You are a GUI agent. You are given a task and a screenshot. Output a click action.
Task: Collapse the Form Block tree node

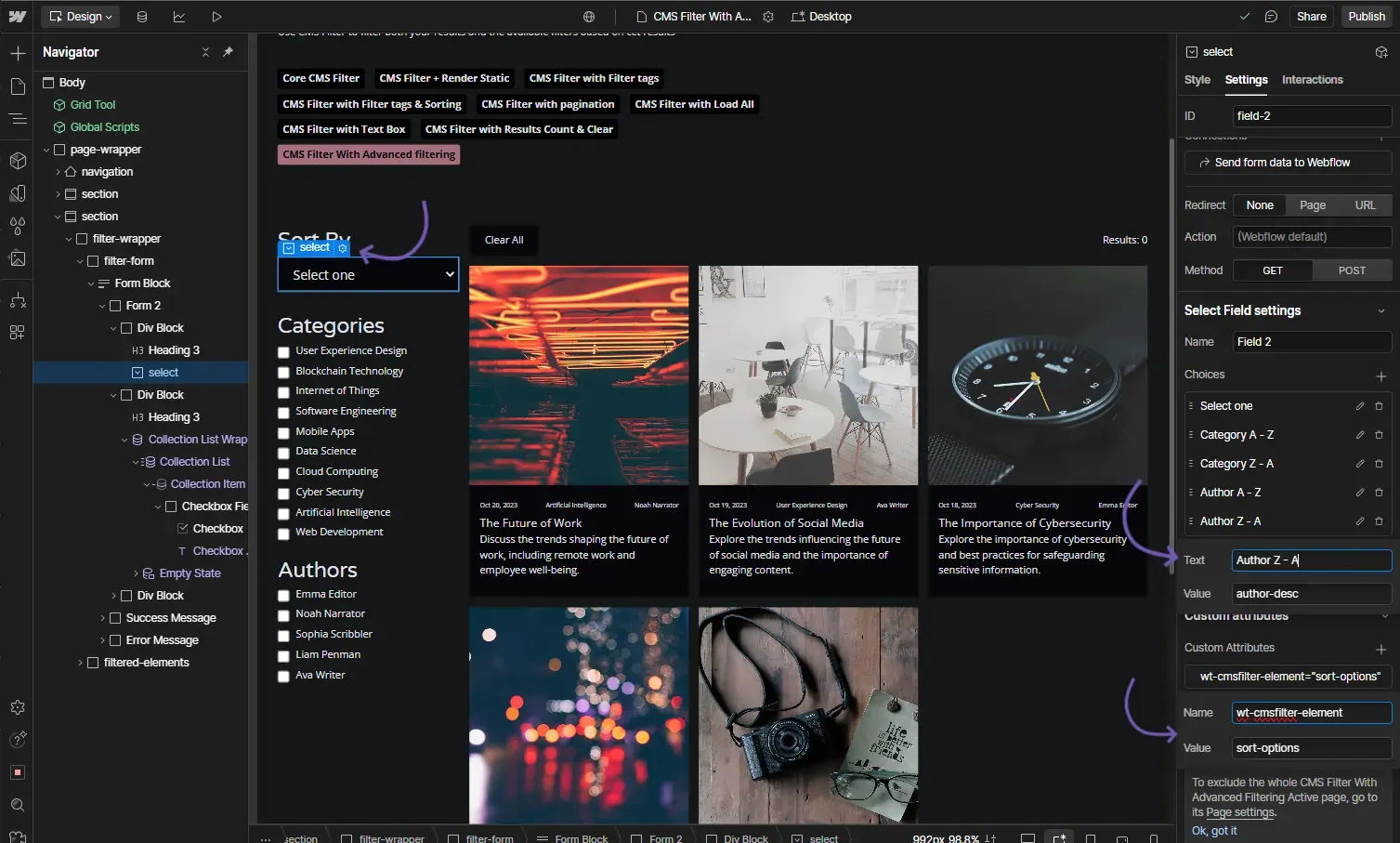coord(91,283)
